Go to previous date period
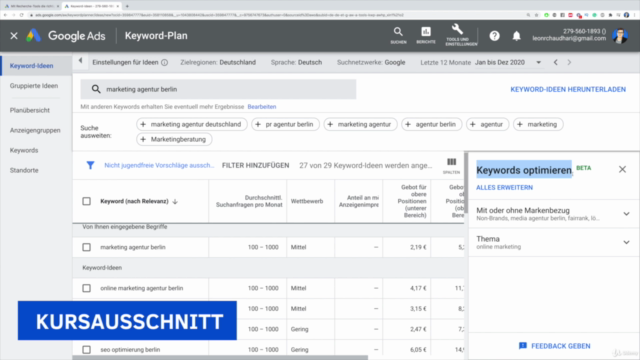The height and width of the screenshot is (360, 640). click(556, 62)
